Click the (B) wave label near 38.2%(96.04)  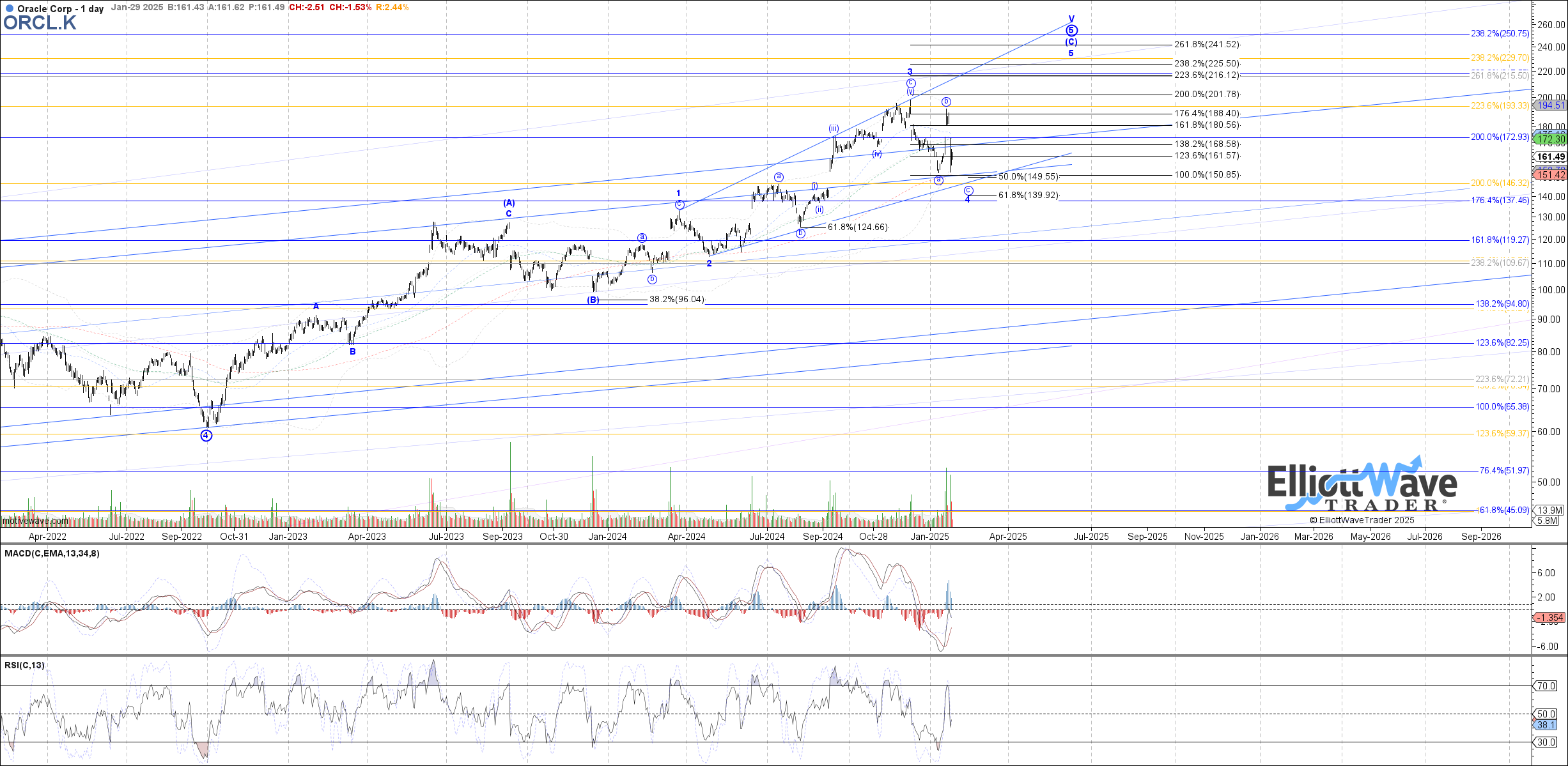point(593,300)
